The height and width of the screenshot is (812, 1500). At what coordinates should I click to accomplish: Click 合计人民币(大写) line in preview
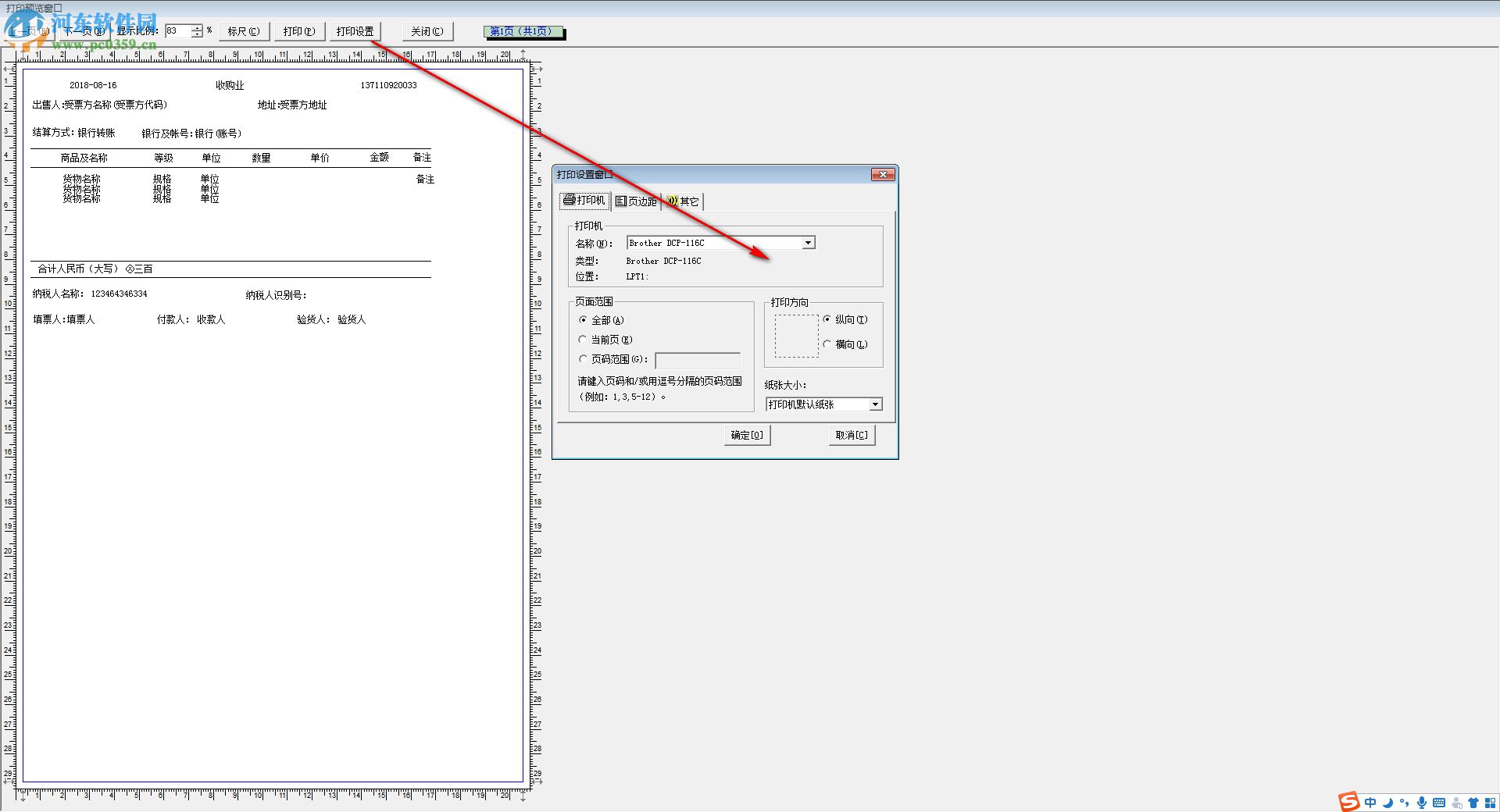coord(95,269)
